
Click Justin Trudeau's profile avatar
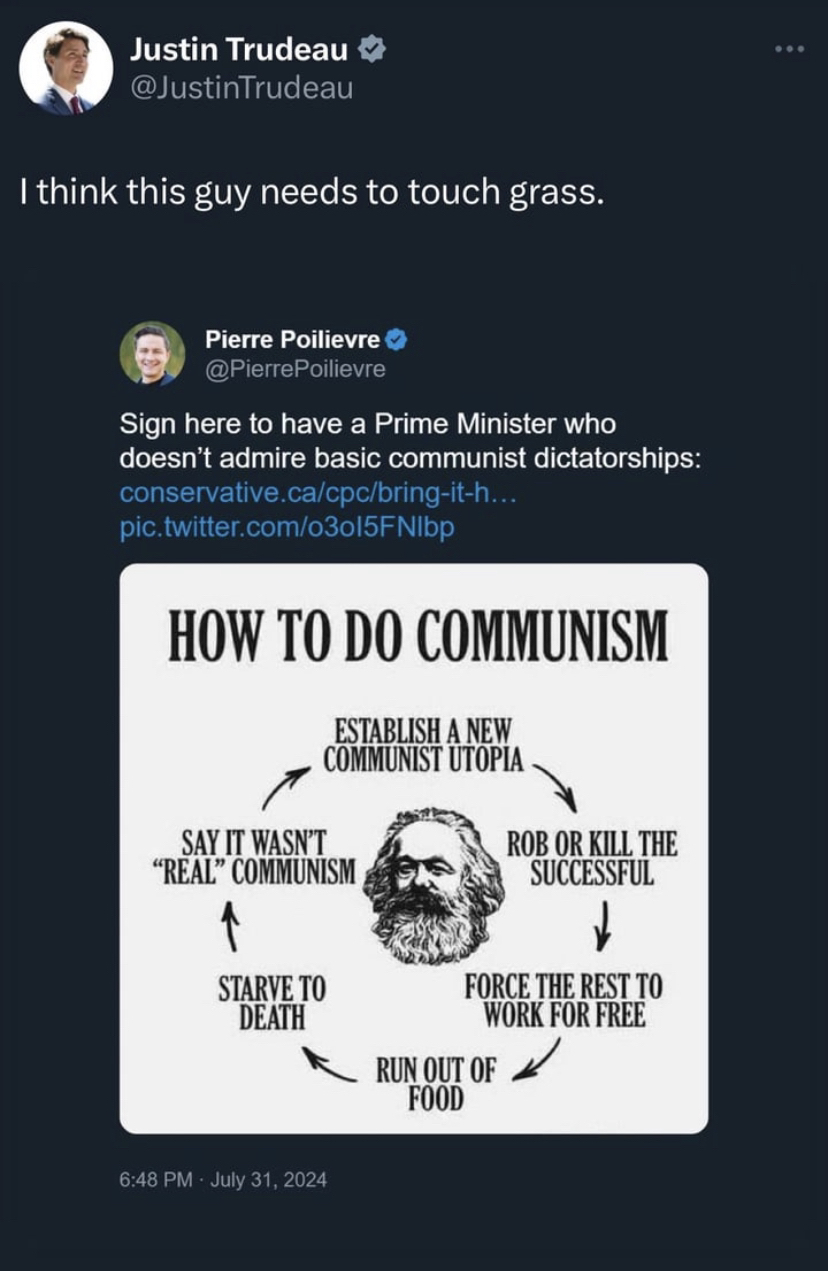point(66,67)
